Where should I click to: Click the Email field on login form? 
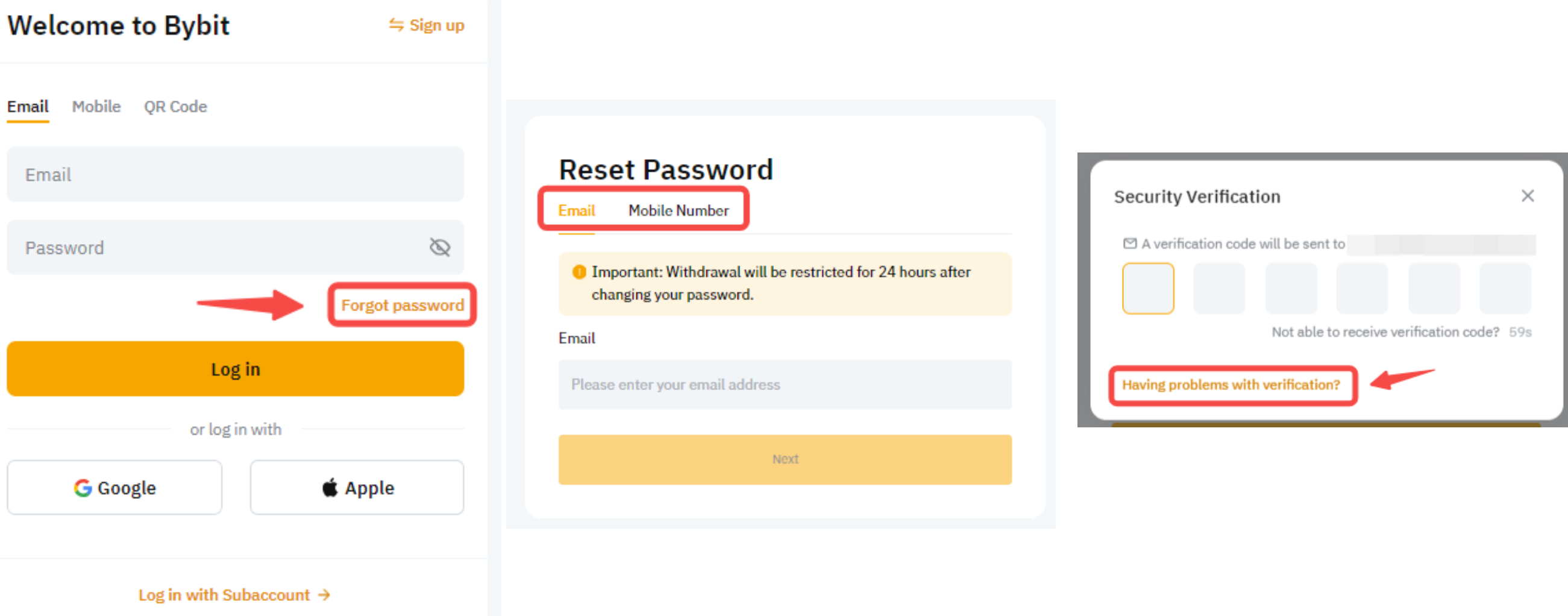click(x=235, y=175)
